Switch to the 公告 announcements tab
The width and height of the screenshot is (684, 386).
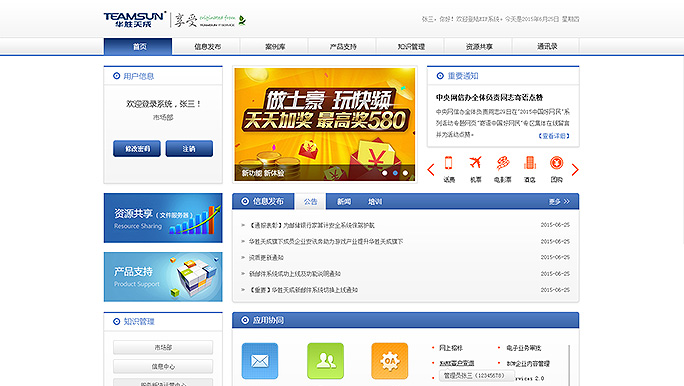click(x=310, y=202)
